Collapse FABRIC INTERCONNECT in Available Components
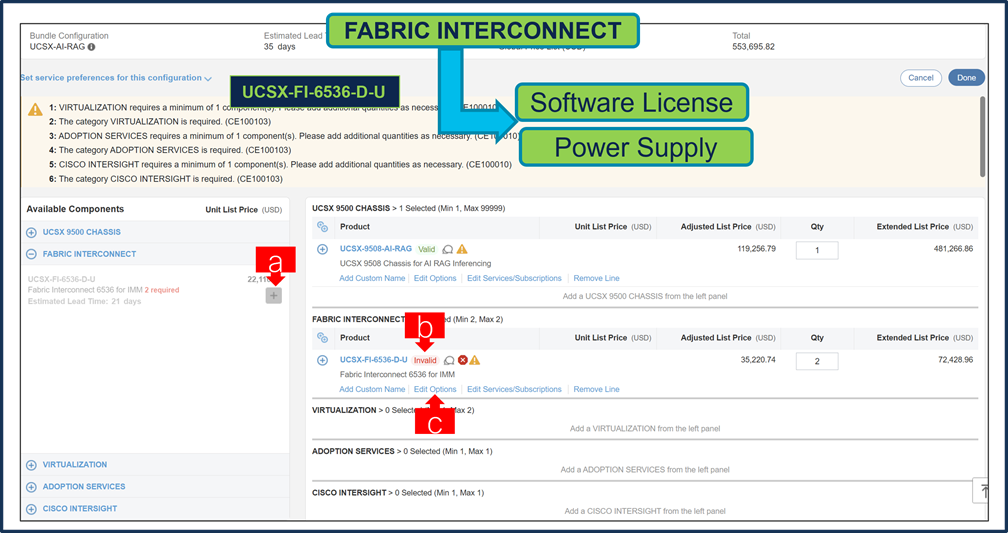Screen dimensions: 1008x533 tap(31, 255)
